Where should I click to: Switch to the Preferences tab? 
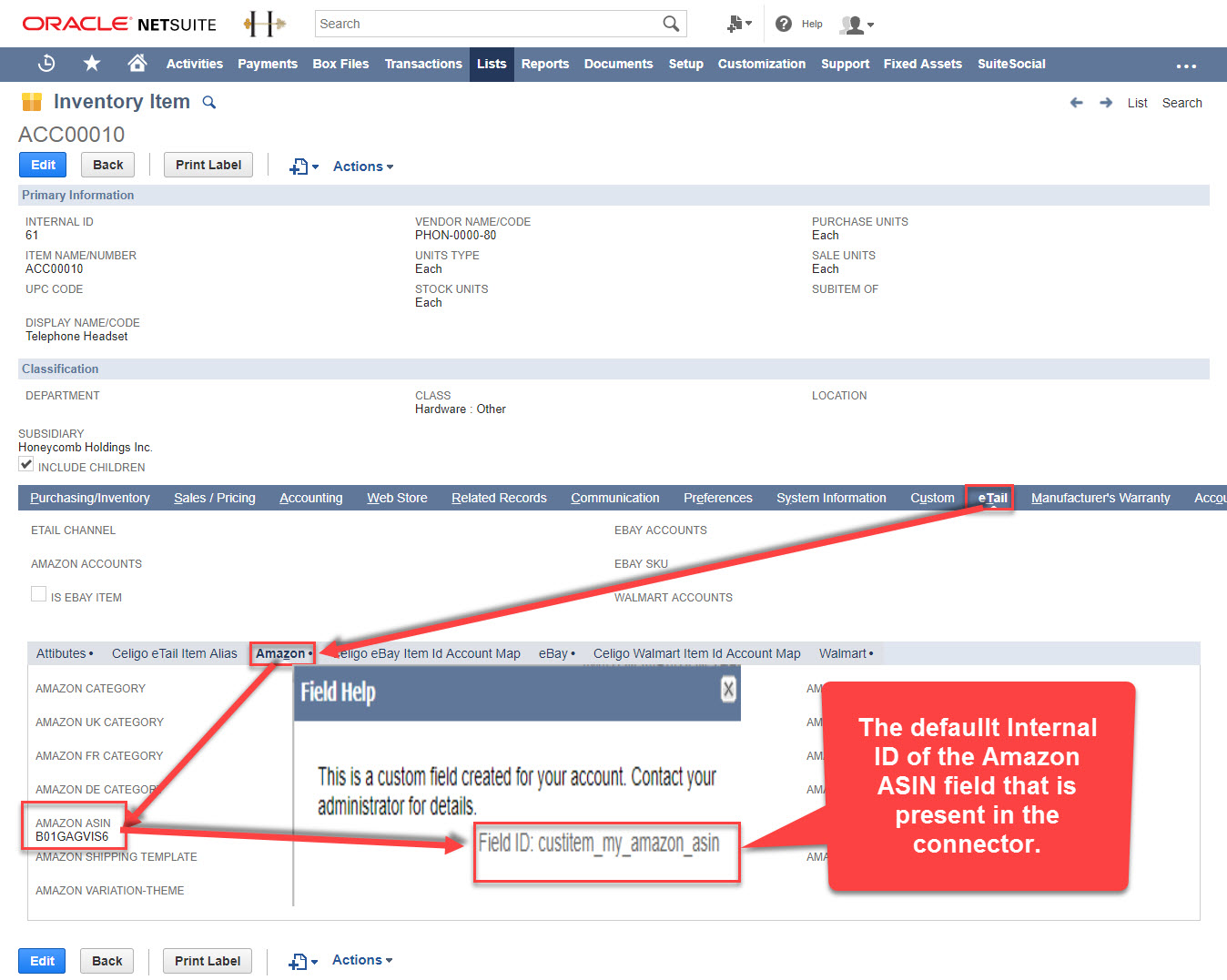point(718,498)
